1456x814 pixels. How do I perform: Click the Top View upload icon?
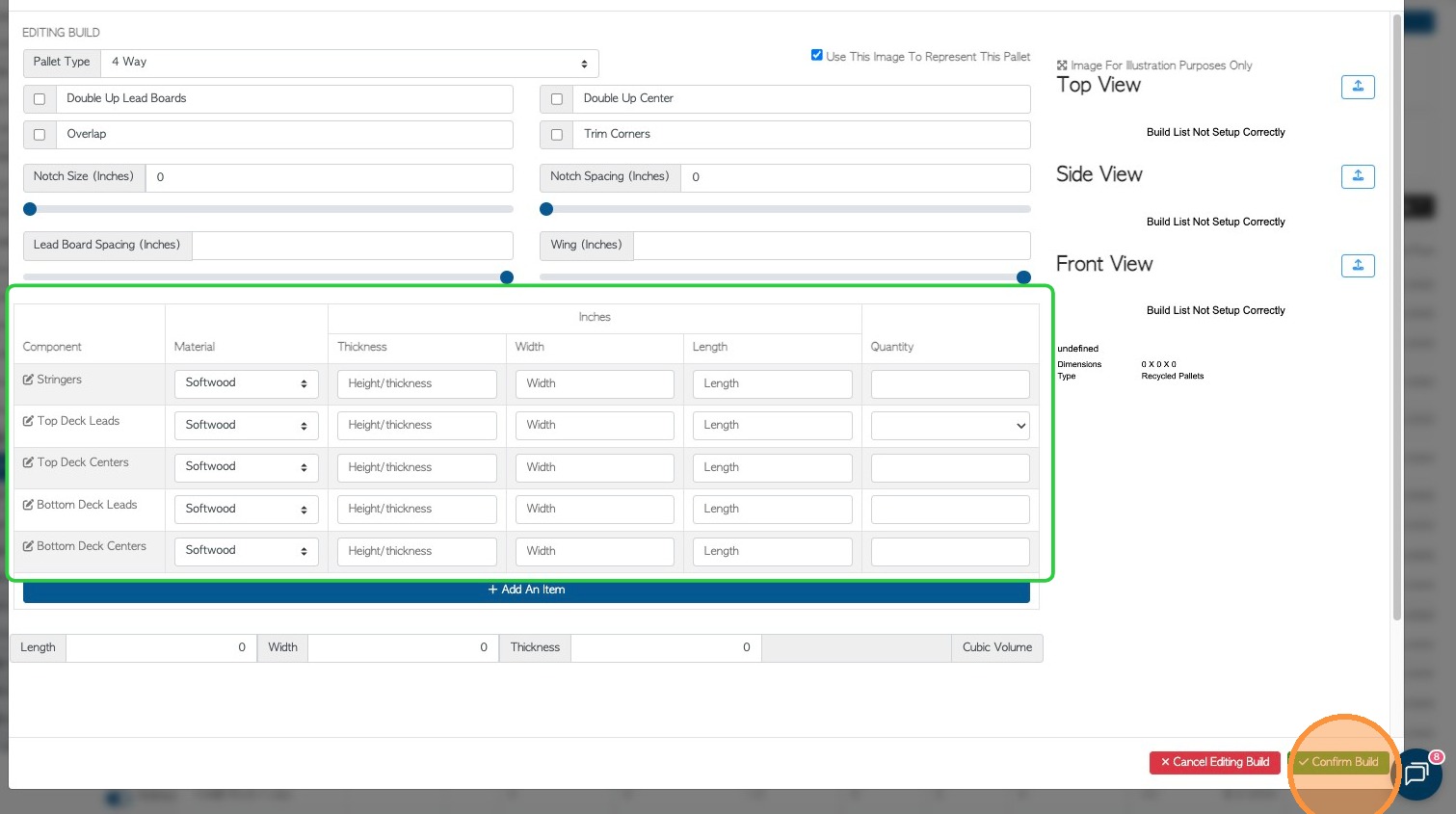coord(1358,87)
